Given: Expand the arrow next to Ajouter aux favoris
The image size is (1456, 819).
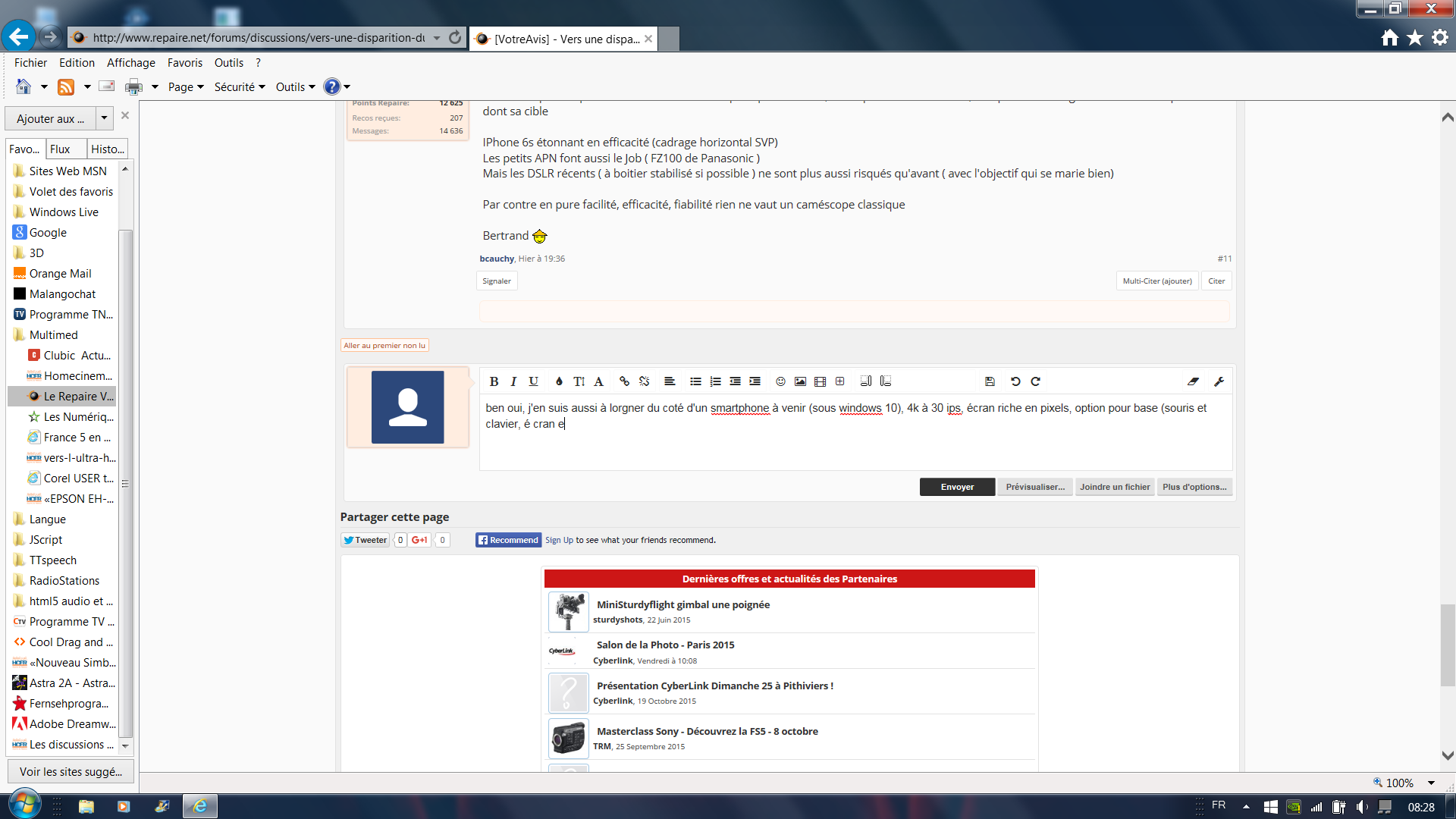Looking at the screenshot, I should 104,118.
